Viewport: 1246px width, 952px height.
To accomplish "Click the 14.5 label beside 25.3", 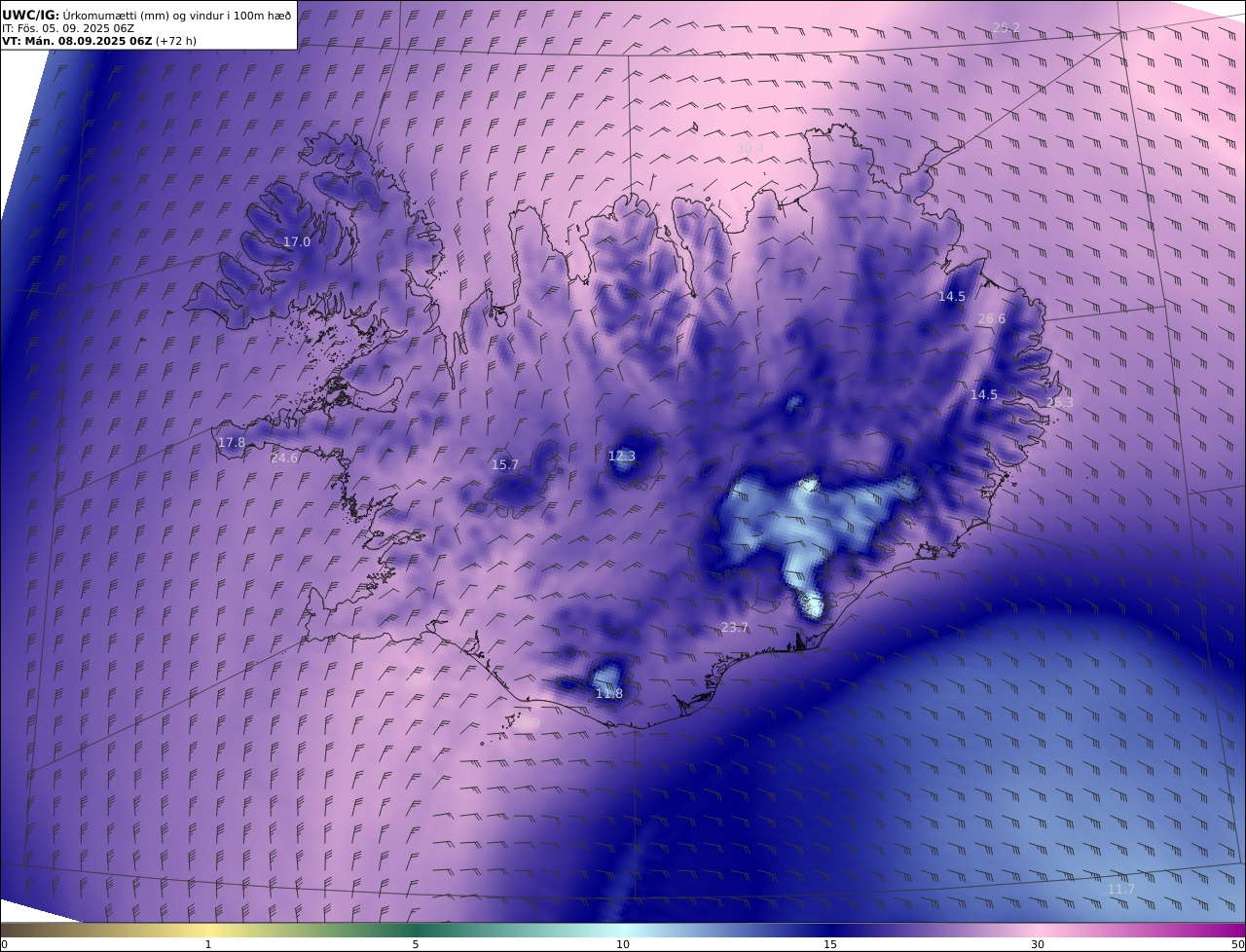I will coord(984,394).
